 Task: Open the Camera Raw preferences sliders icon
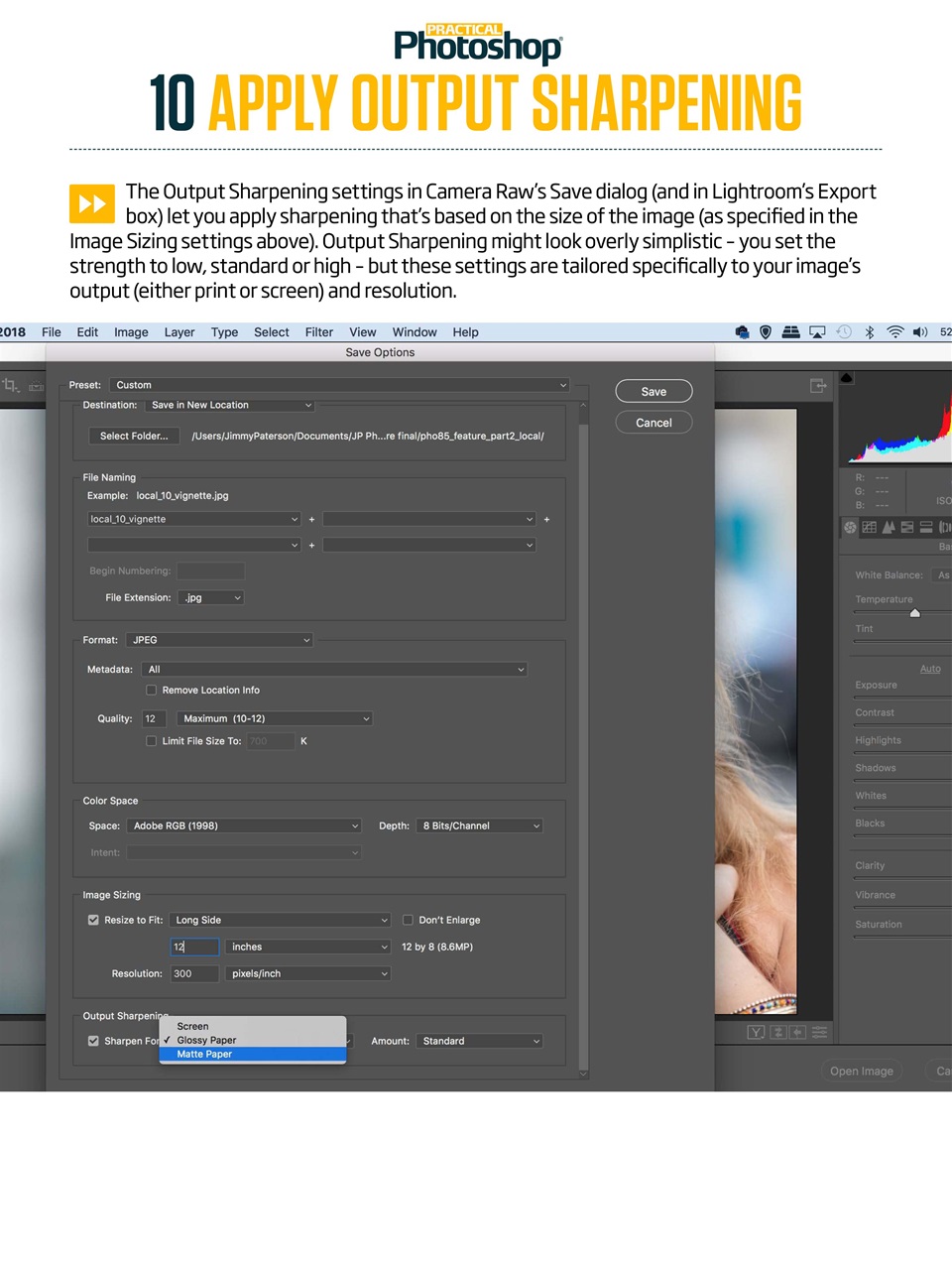coord(819,1032)
